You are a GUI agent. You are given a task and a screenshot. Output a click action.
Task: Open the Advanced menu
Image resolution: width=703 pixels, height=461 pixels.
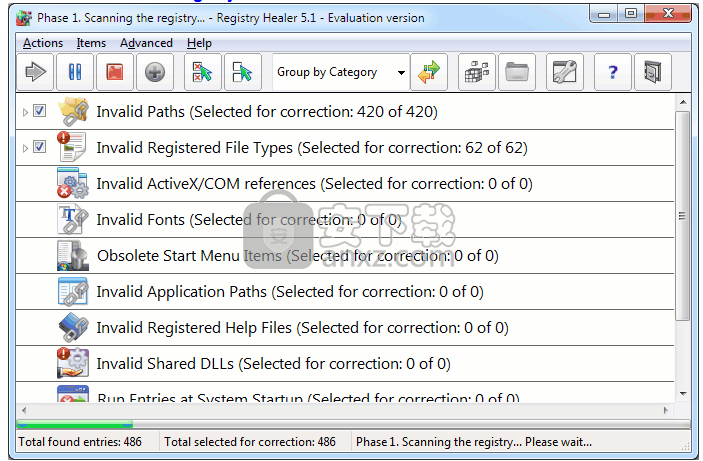146,43
